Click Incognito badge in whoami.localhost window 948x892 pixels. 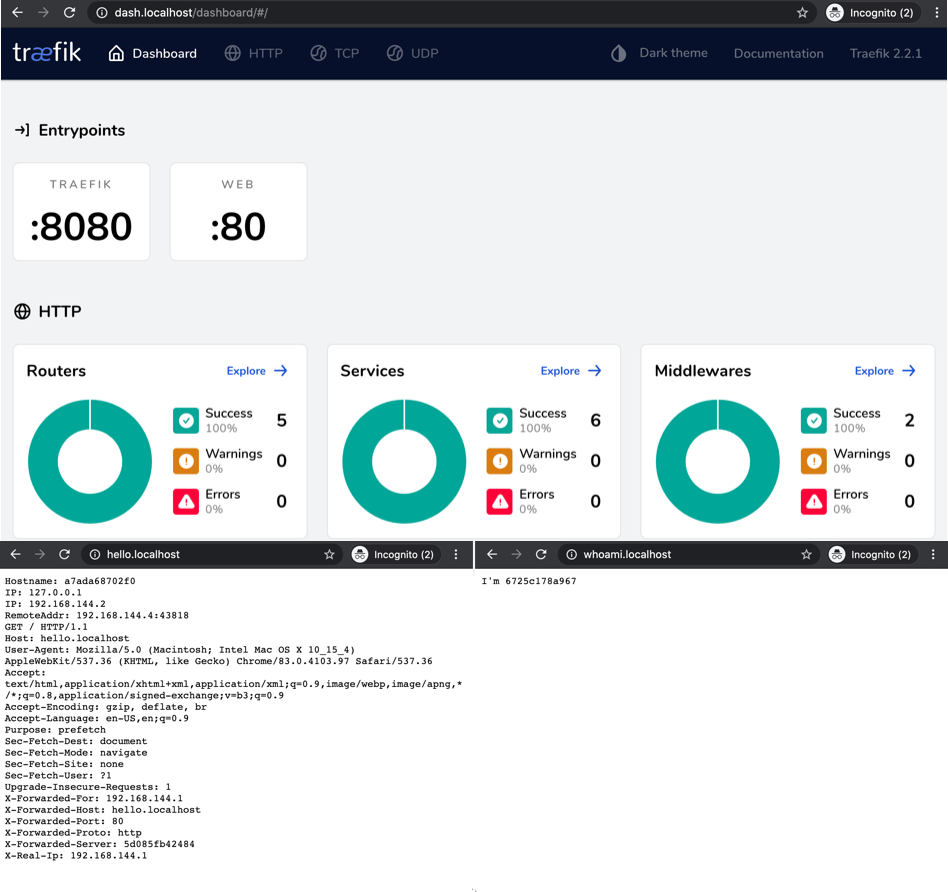click(x=871, y=555)
